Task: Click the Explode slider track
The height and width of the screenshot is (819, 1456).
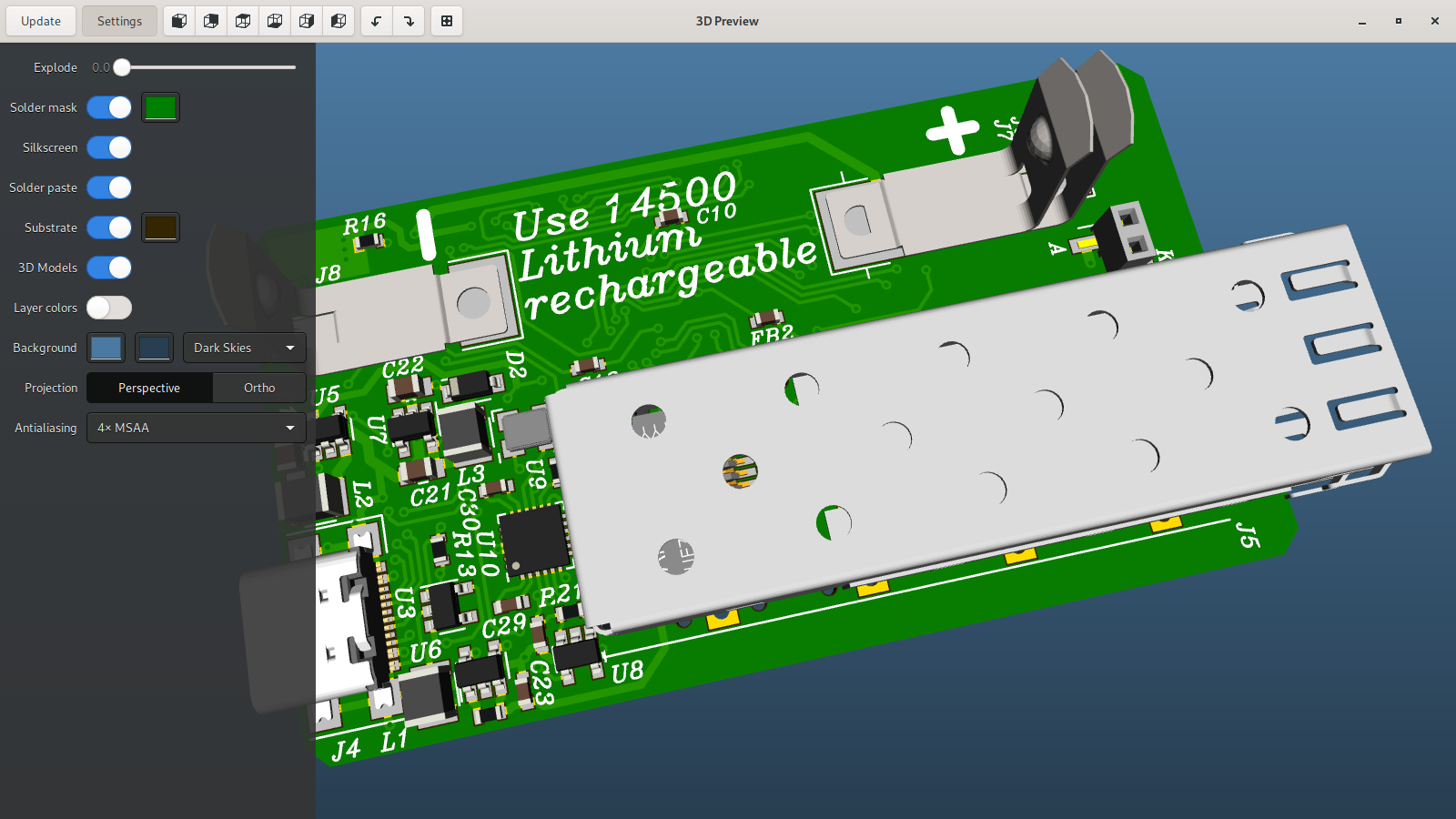Action: (x=209, y=67)
